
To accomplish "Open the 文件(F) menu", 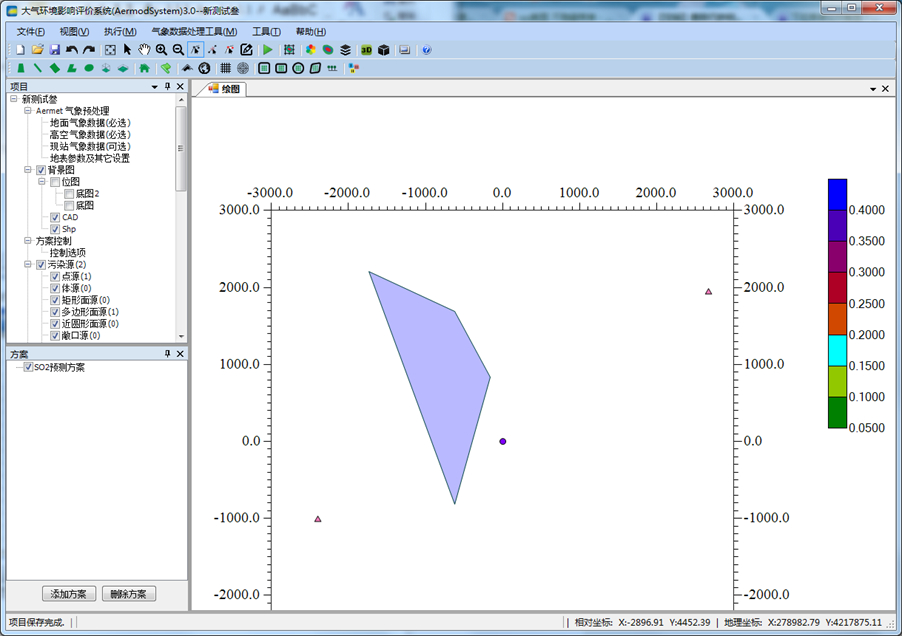I will tap(30, 31).
